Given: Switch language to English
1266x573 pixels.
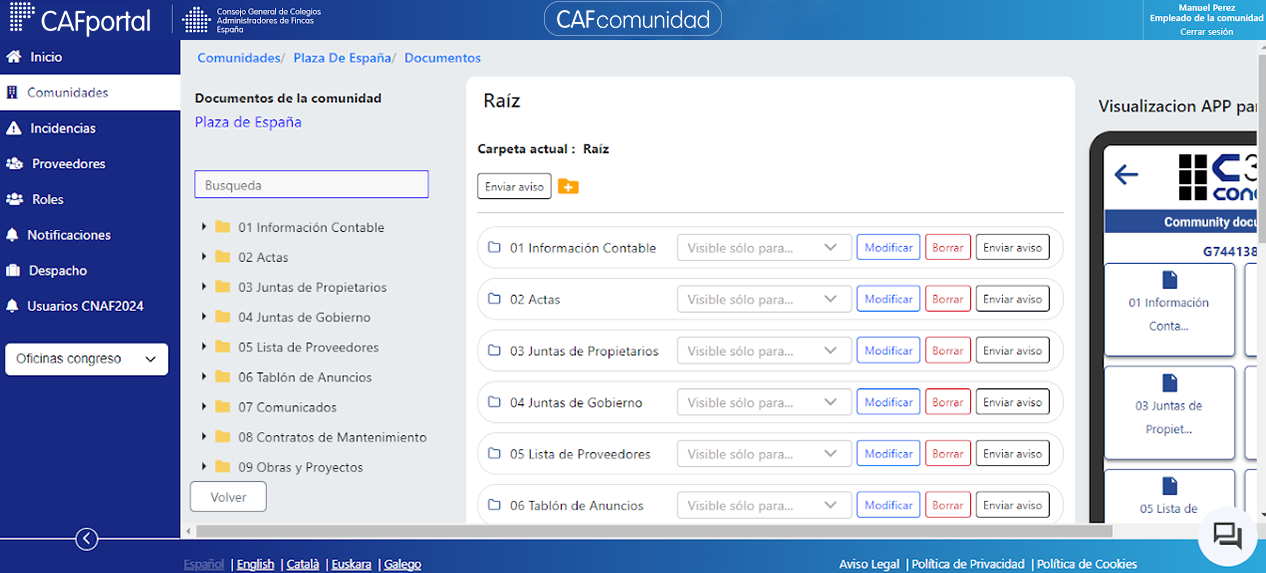Looking at the screenshot, I should [255, 564].
